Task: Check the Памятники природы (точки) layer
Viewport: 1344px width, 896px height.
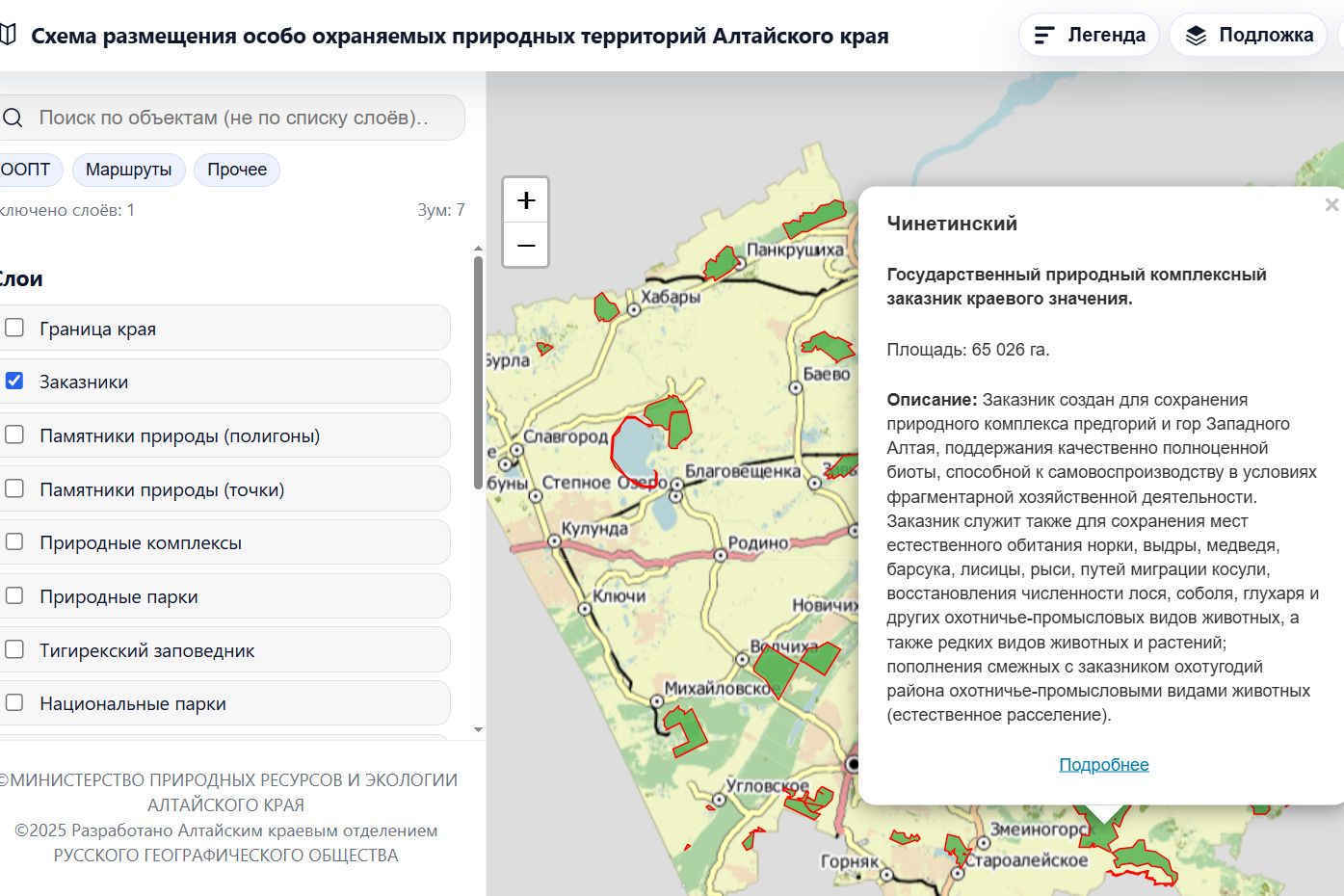Action: [x=13, y=488]
